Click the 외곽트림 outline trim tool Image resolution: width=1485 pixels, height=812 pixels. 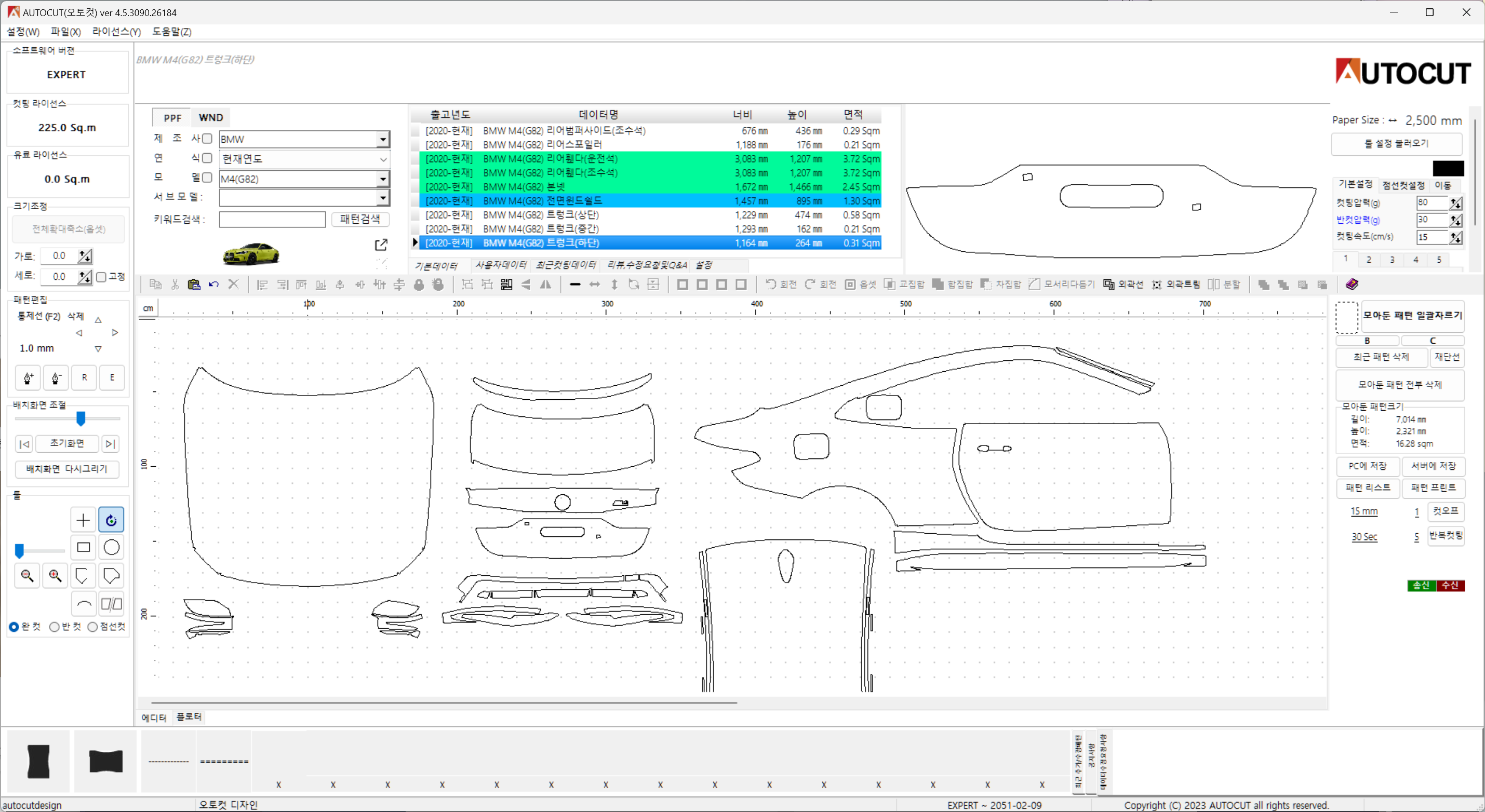(1175, 284)
